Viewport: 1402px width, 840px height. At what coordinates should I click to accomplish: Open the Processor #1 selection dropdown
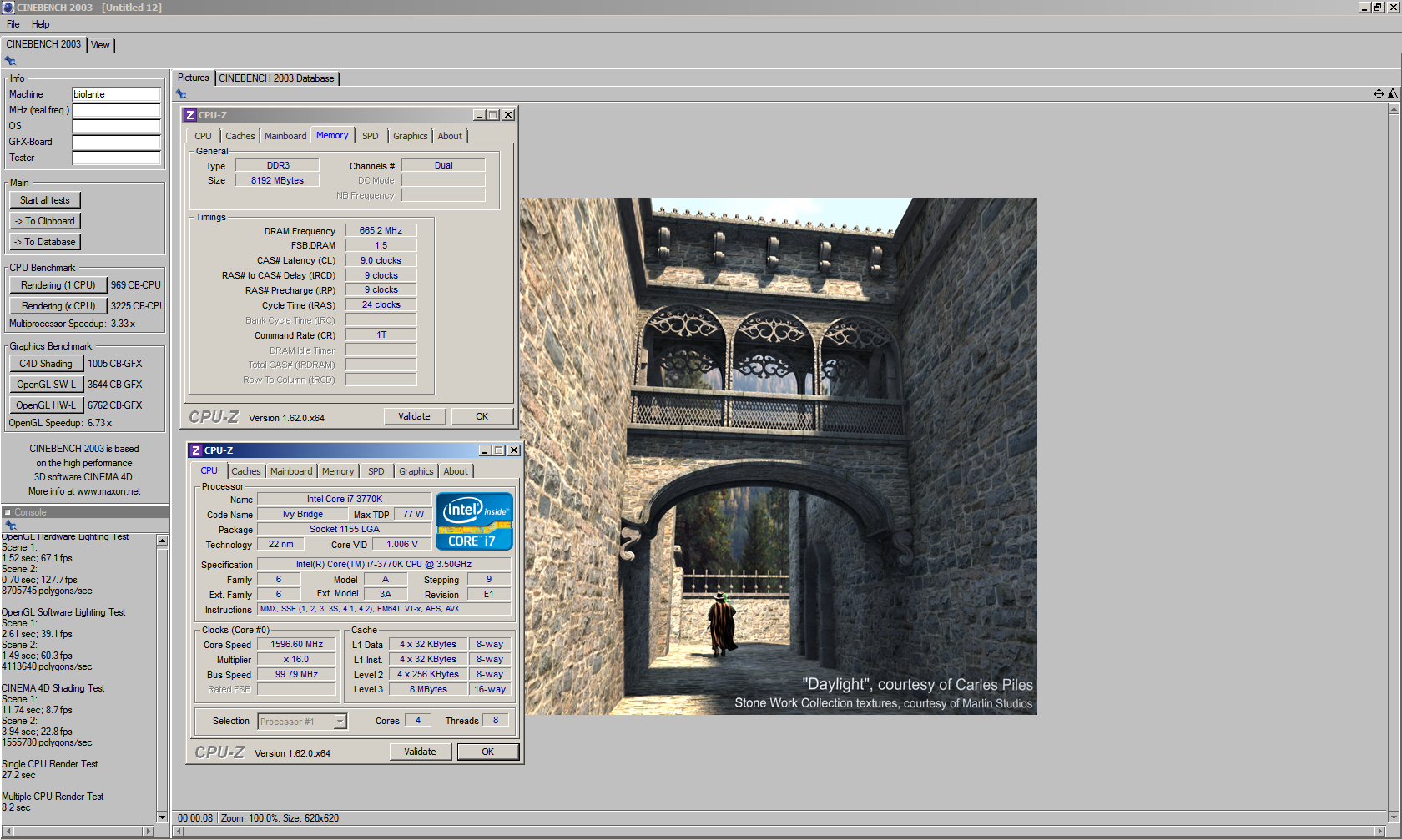(x=340, y=722)
